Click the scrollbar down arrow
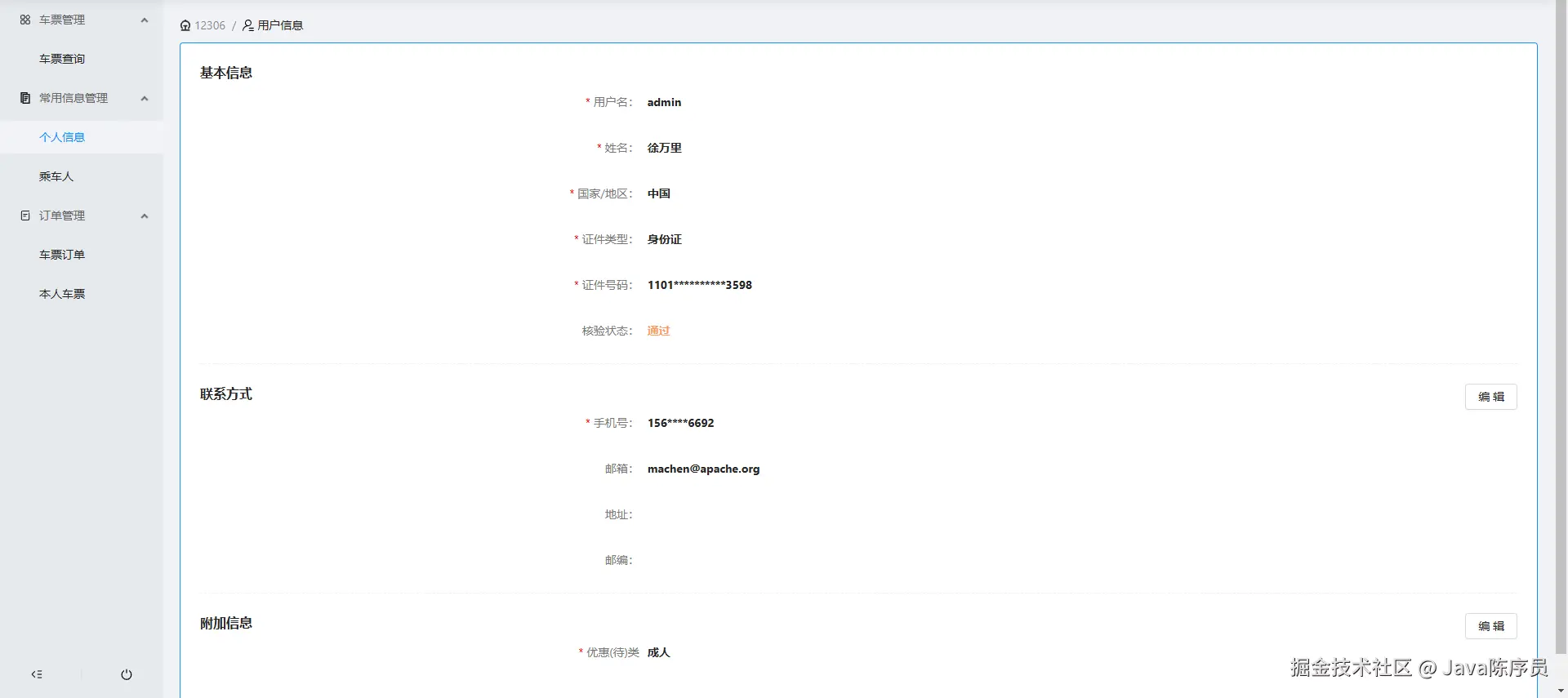 (1561, 691)
